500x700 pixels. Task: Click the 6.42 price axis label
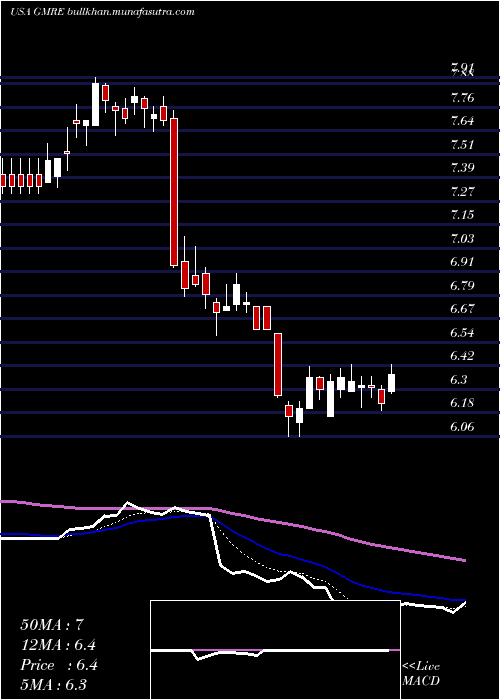462,356
